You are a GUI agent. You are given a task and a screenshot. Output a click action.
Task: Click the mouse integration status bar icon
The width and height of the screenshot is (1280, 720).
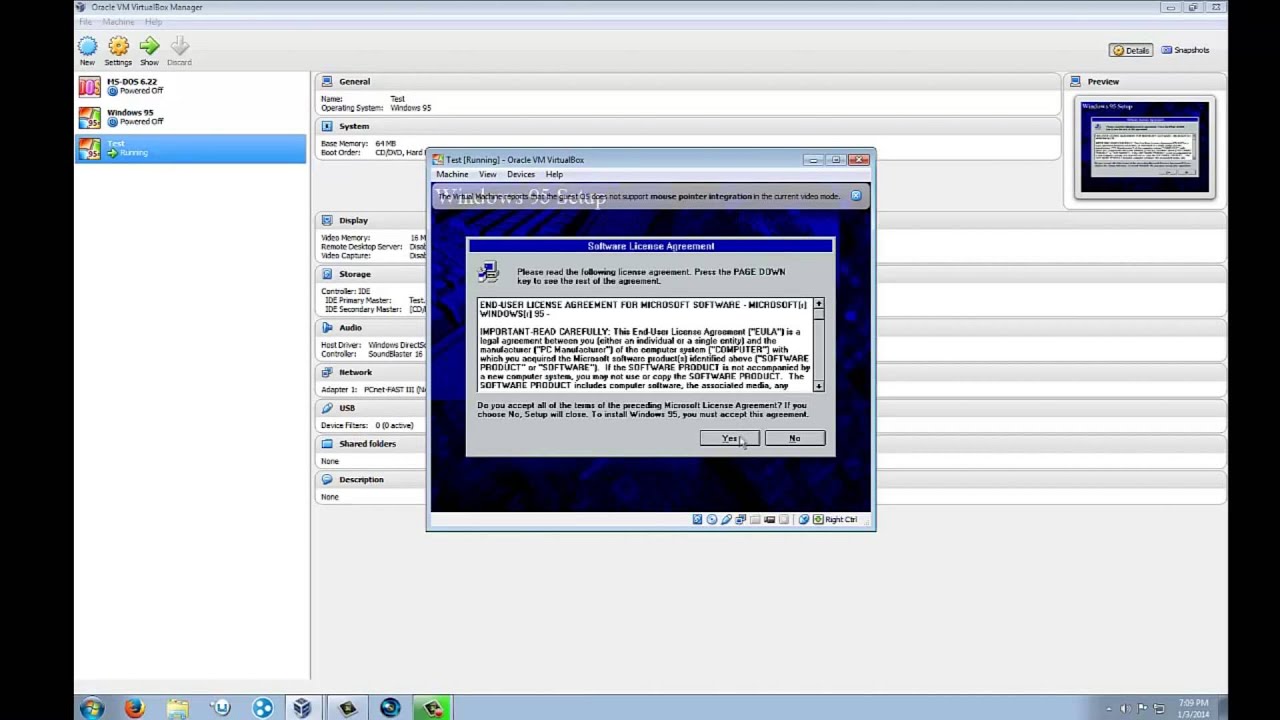tap(804, 519)
